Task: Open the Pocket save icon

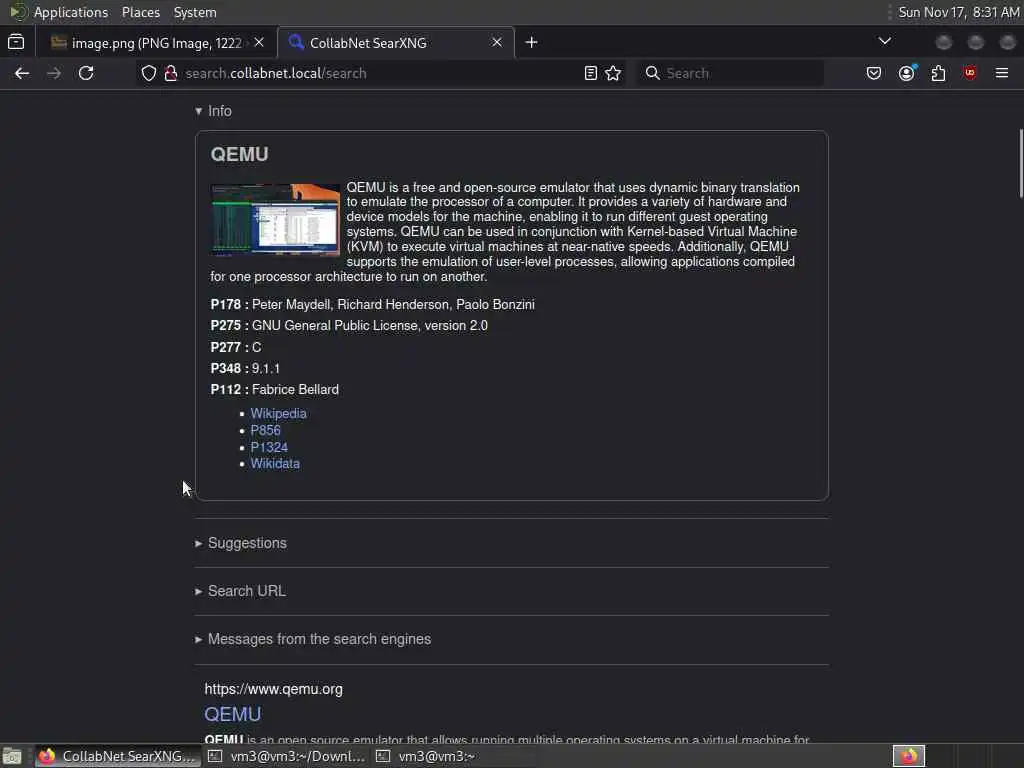Action: (x=874, y=73)
